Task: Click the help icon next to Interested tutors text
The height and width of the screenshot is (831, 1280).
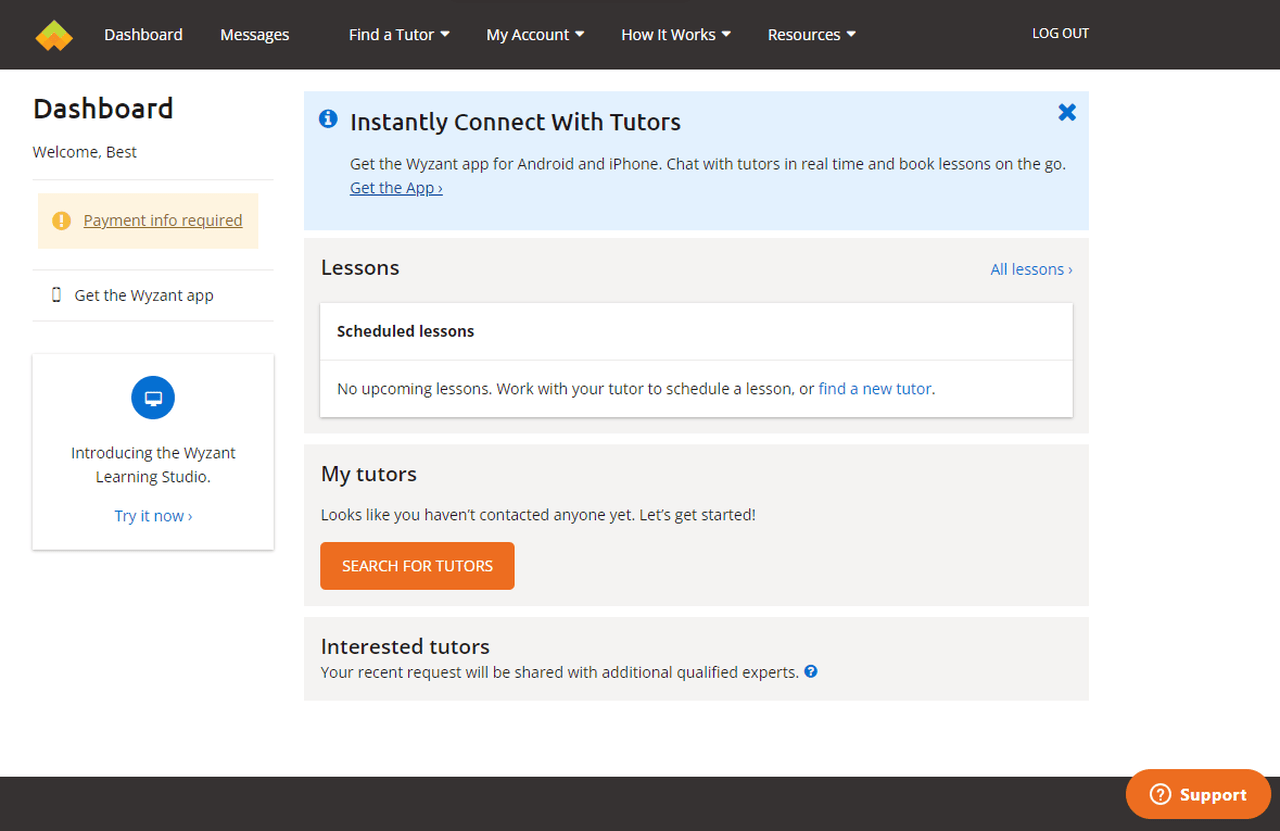Action: tap(811, 672)
